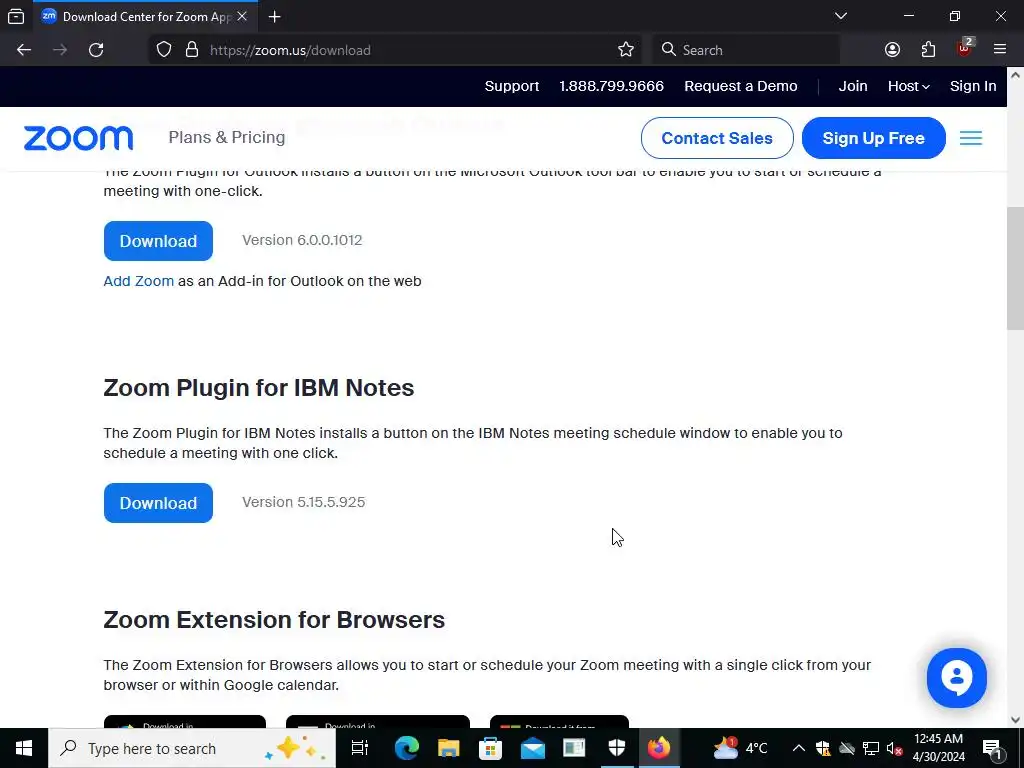Click the Zoom Extension for Browsers heading

[274, 620]
